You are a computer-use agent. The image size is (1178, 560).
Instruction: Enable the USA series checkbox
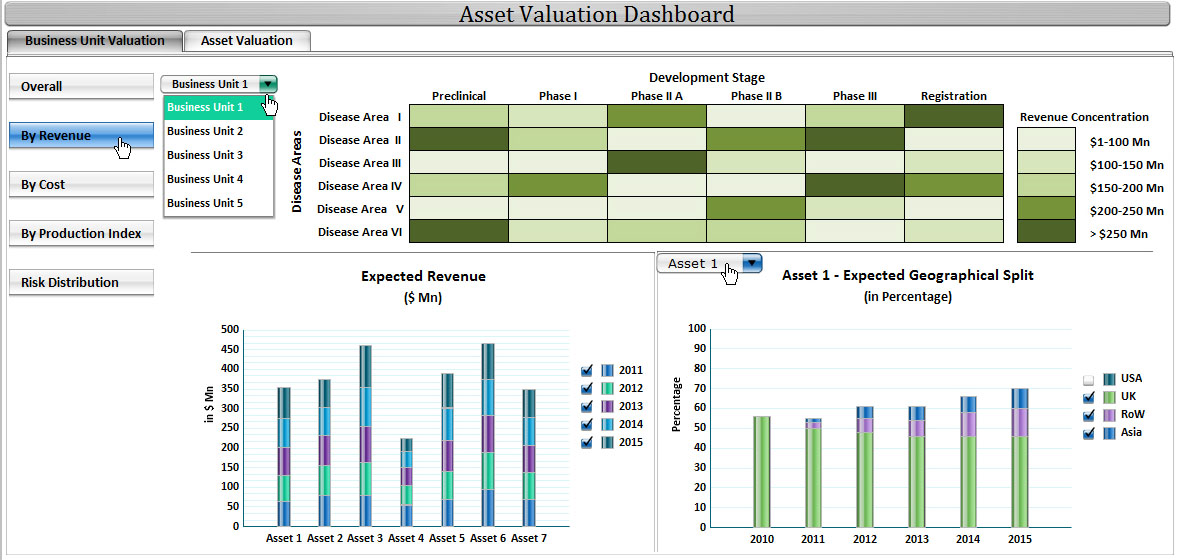pyautogui.click(x=1089, y=380)
